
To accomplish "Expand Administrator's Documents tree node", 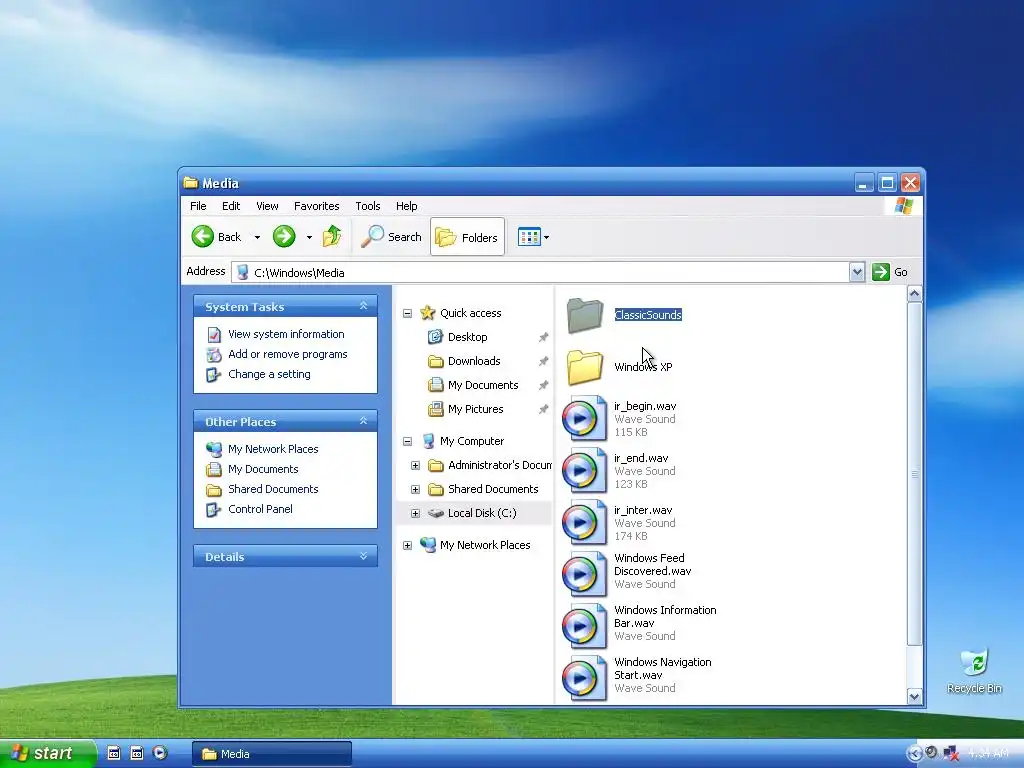I will (415, 466).
